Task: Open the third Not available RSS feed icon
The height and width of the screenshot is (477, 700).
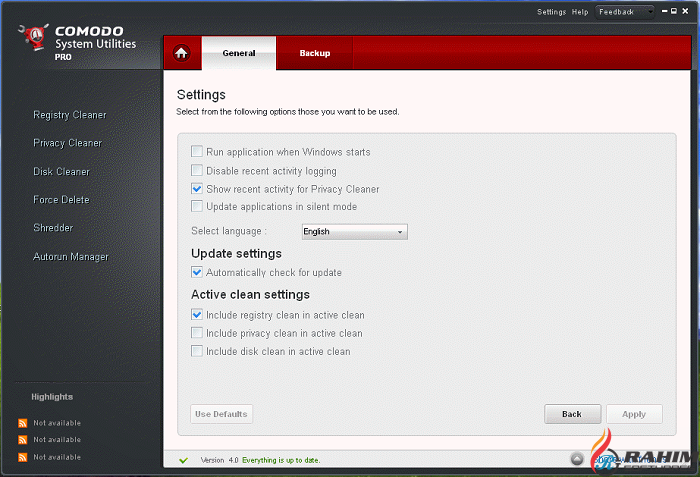Action: [23, 457]
